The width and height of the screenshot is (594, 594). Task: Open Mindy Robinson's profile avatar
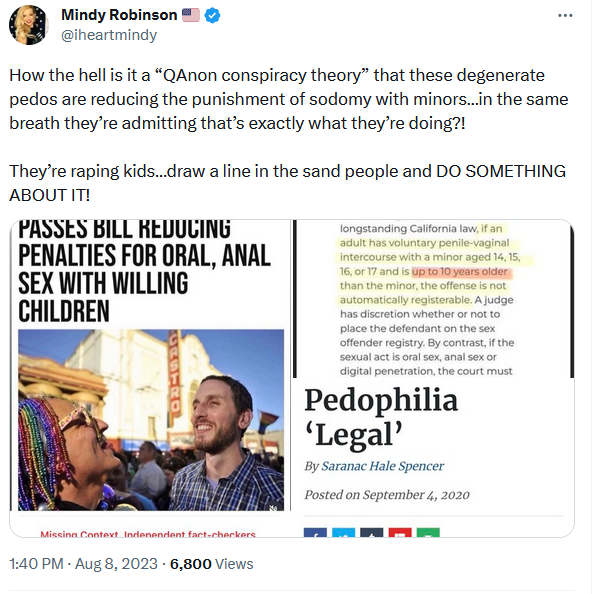coord(29,25)
